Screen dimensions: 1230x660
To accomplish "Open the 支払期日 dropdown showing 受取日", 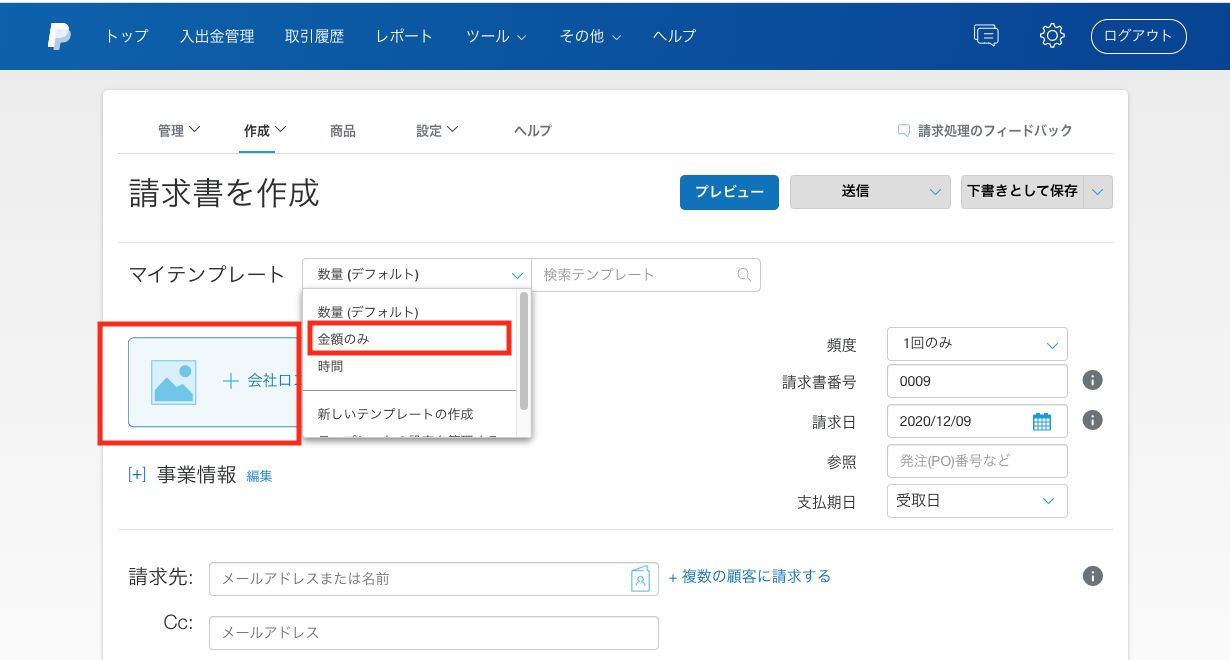I will [x=976, y=501].
